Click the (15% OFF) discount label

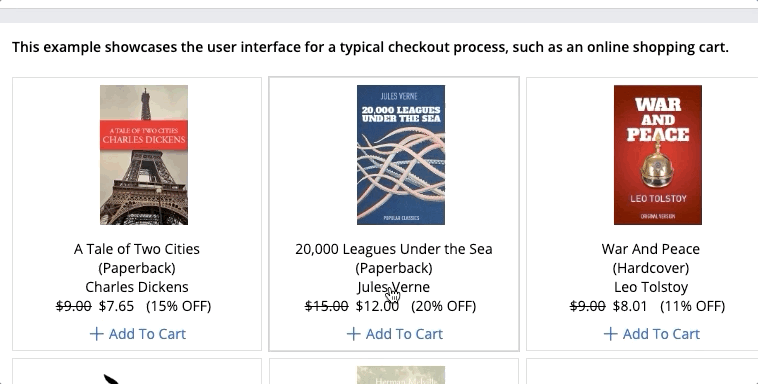(178, 306)
